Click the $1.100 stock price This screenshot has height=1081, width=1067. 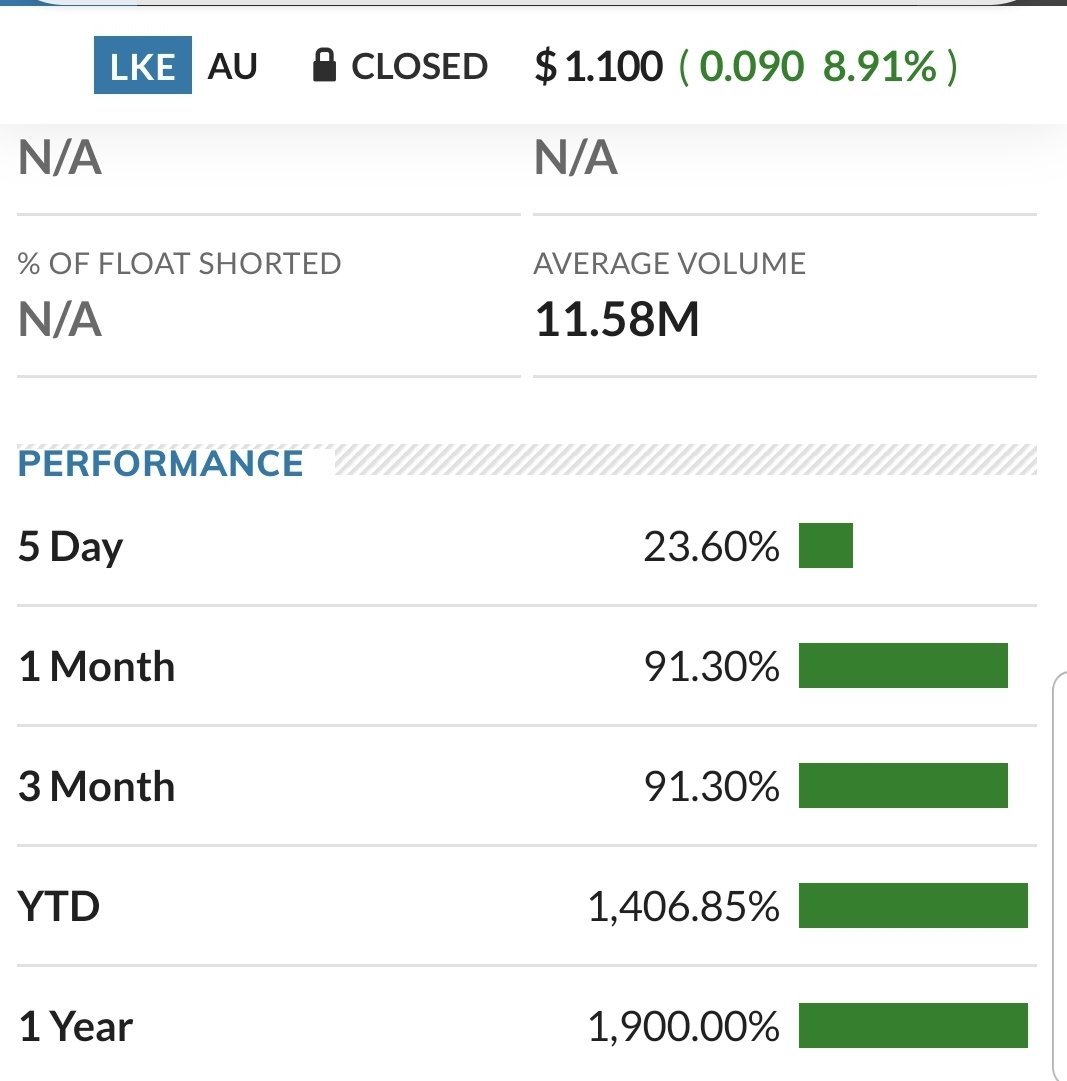(x=598, y=67)
